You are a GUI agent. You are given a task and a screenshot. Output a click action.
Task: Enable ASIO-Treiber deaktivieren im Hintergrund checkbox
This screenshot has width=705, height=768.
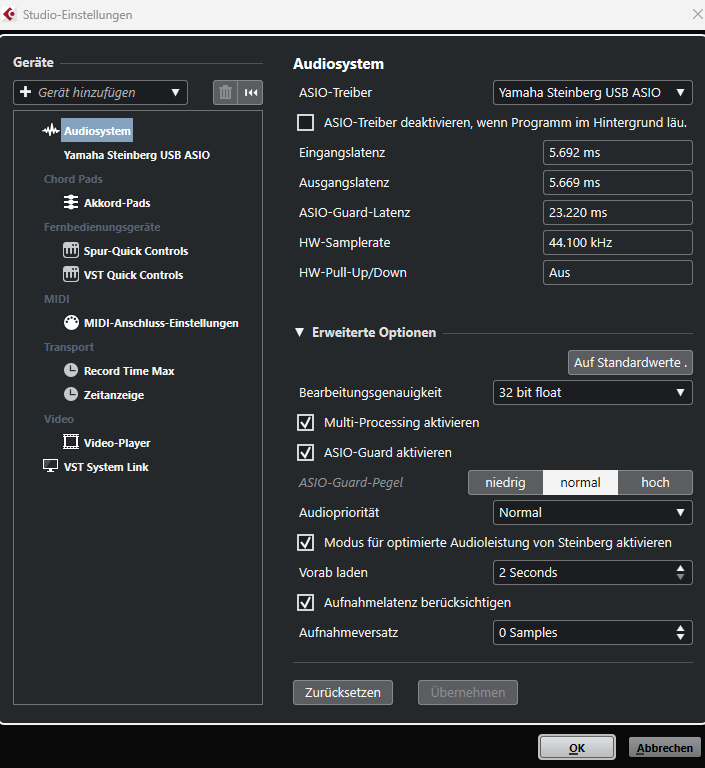[307, 123]
